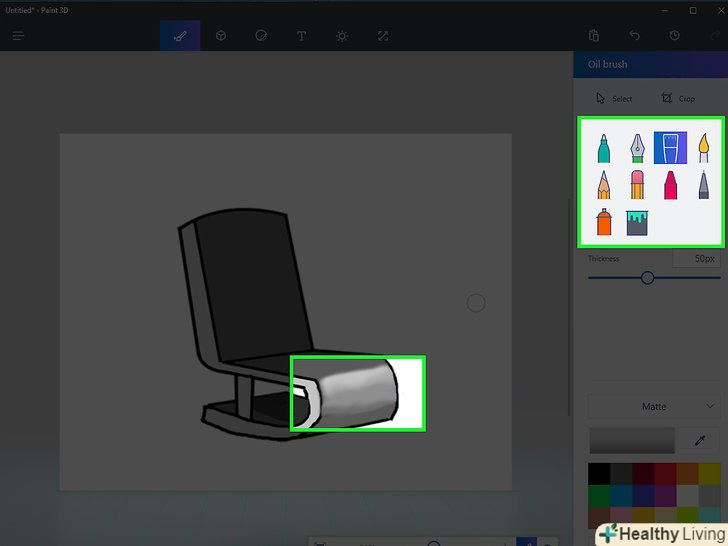Switch to the 3D shapes tab
This screenshot has width=728, height=546.
(x=220, y=36)
